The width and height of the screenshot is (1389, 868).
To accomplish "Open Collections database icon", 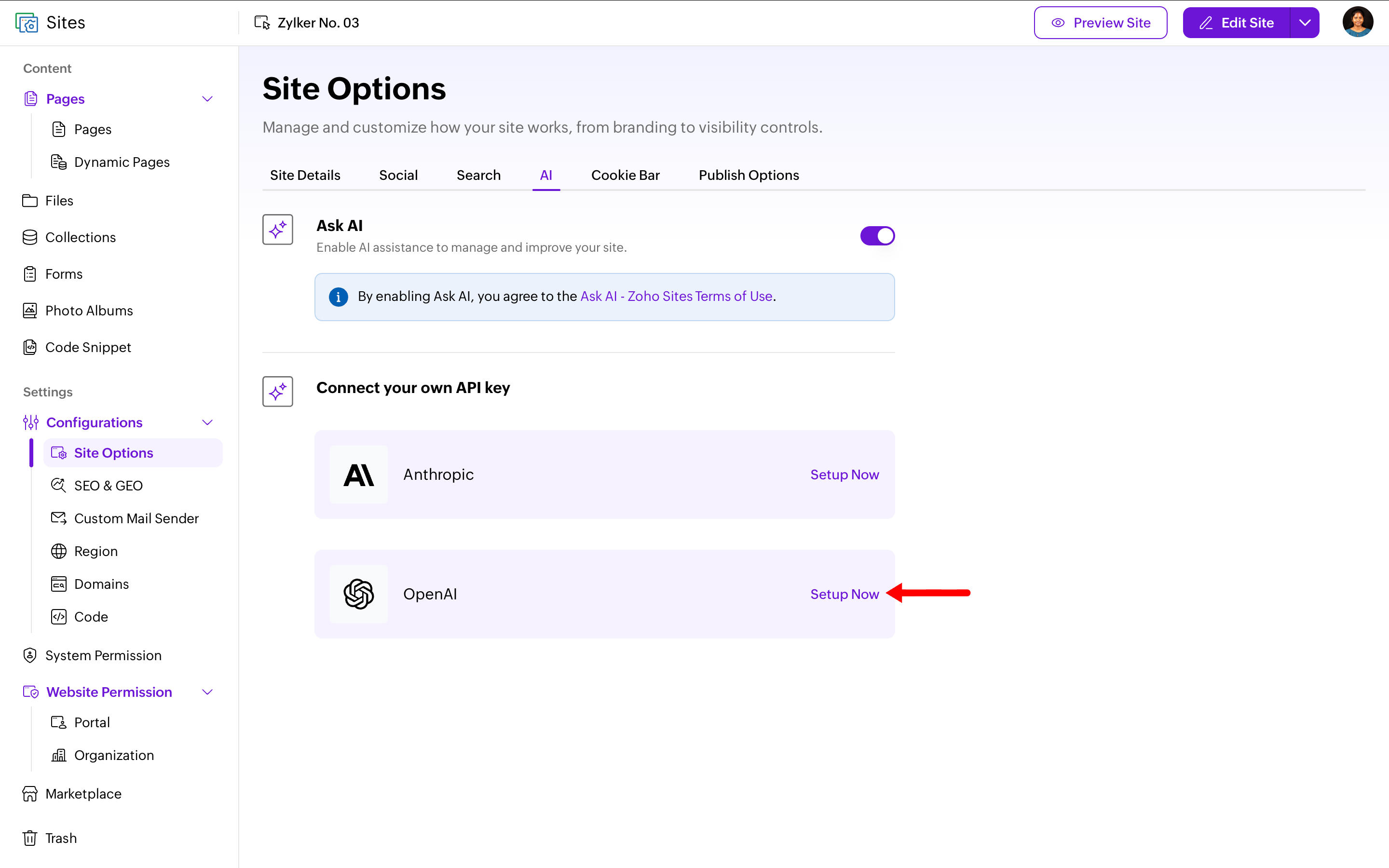I will coord(30,237).
